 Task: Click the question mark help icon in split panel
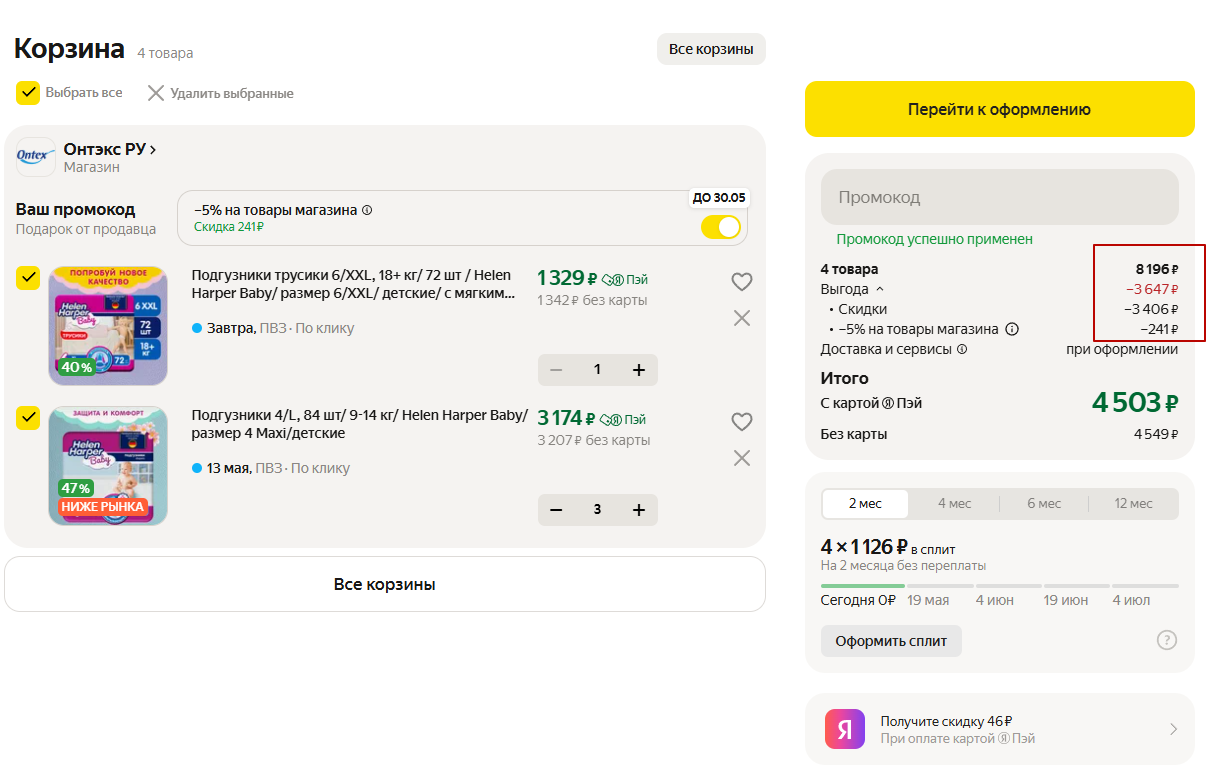coord(1166,640)
